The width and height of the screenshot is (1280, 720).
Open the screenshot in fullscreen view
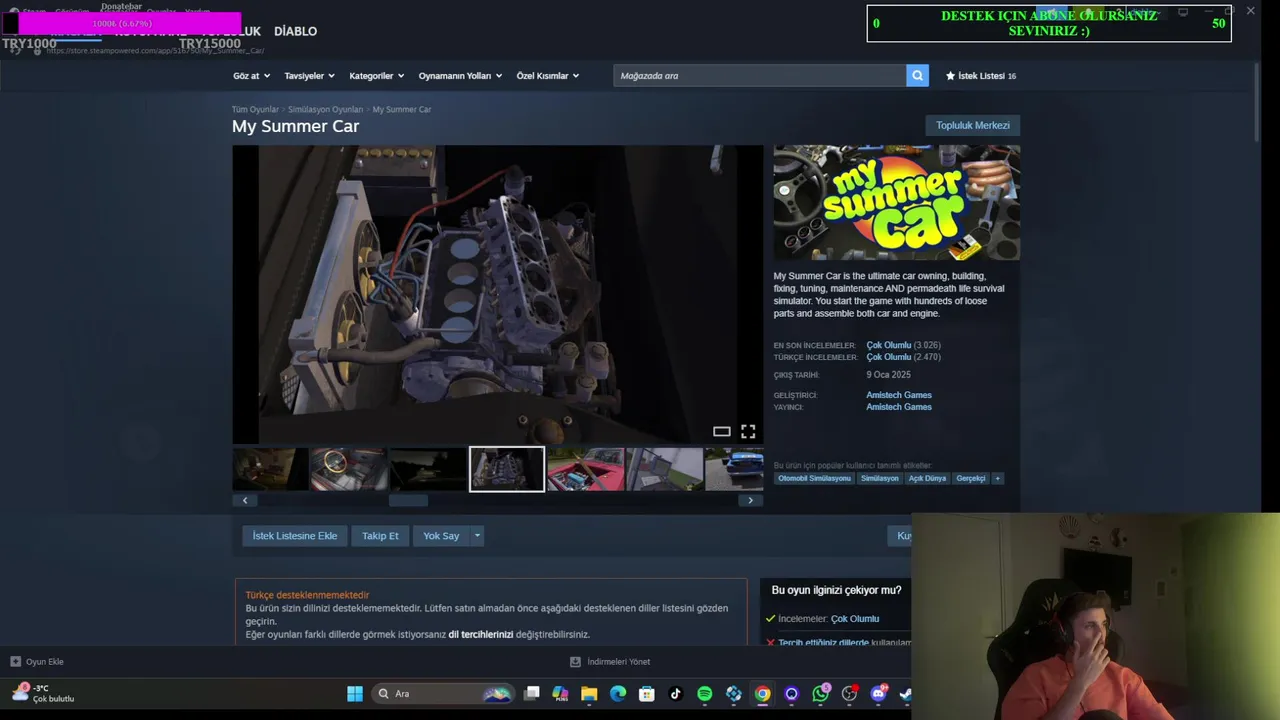click(748, 432)
